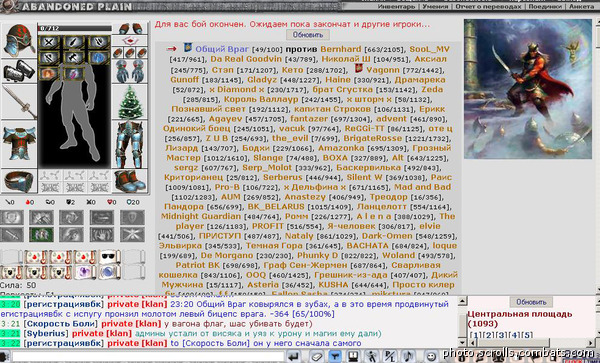Open the armored leggings equipment slot
Image resolution: width=600 pixels, height=363 pixels.
click(130, 145)
